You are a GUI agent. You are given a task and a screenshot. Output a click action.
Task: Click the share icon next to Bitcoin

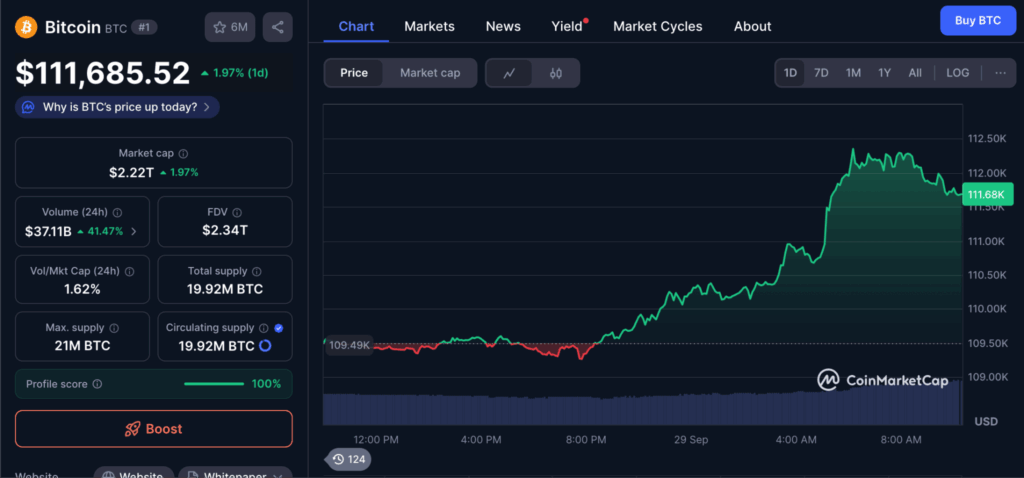pos(277,27)
